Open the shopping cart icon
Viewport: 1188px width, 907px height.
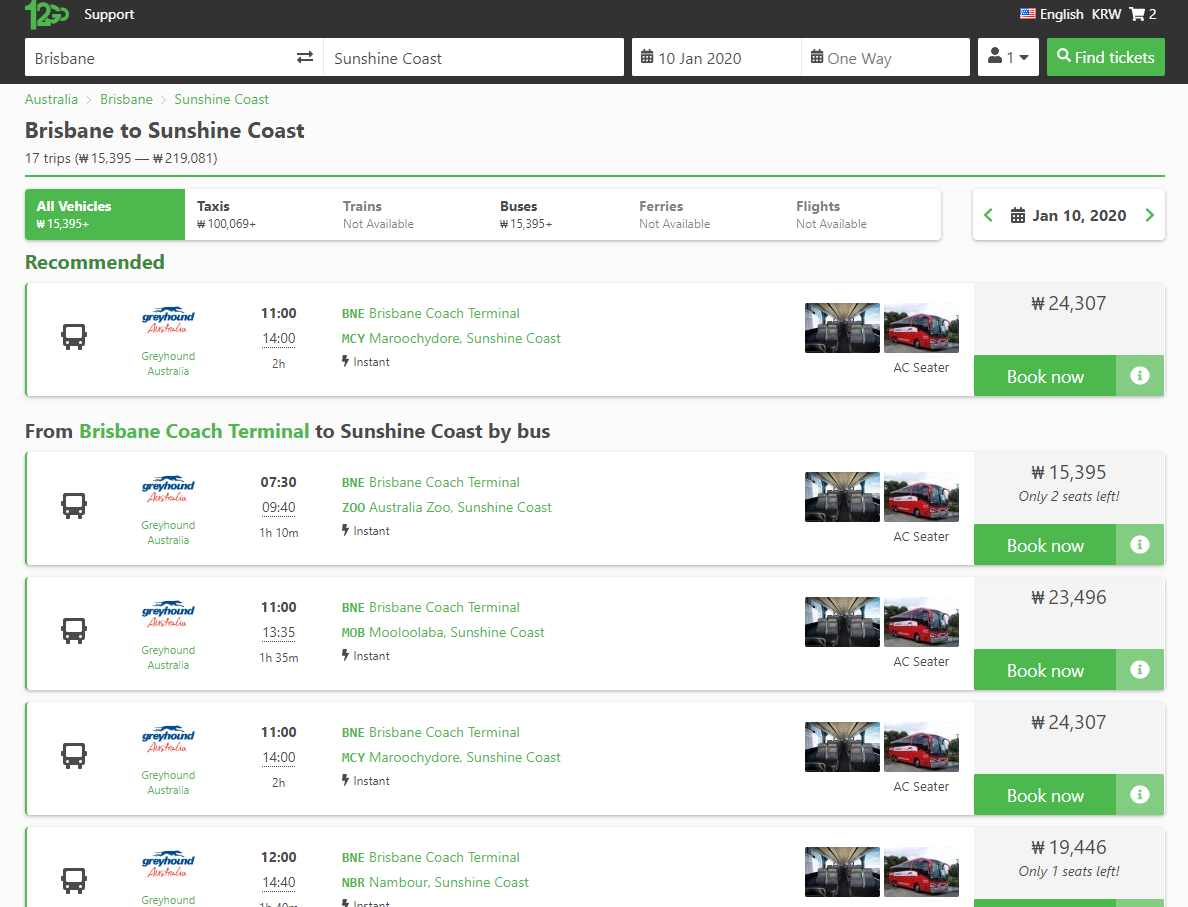(1136, 14)
